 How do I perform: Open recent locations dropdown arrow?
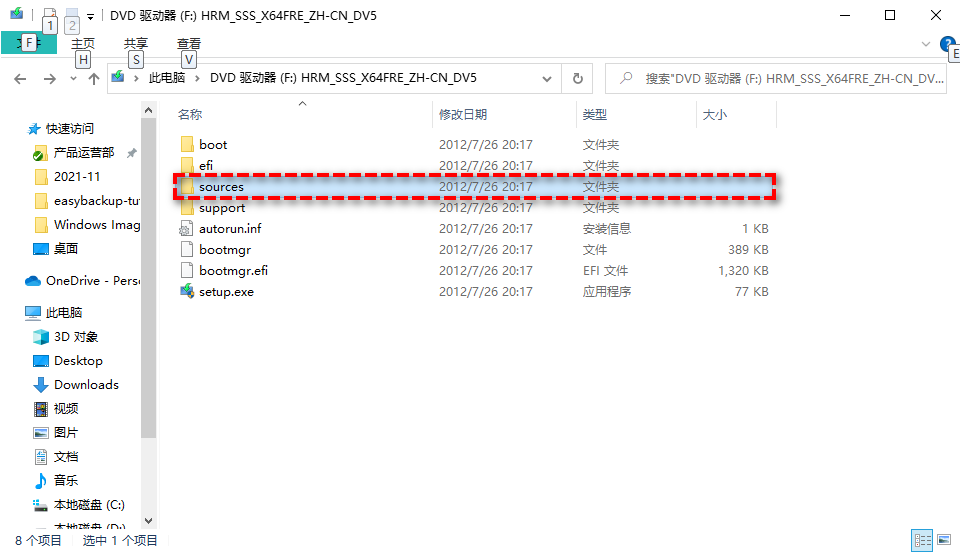coord(73,79)
